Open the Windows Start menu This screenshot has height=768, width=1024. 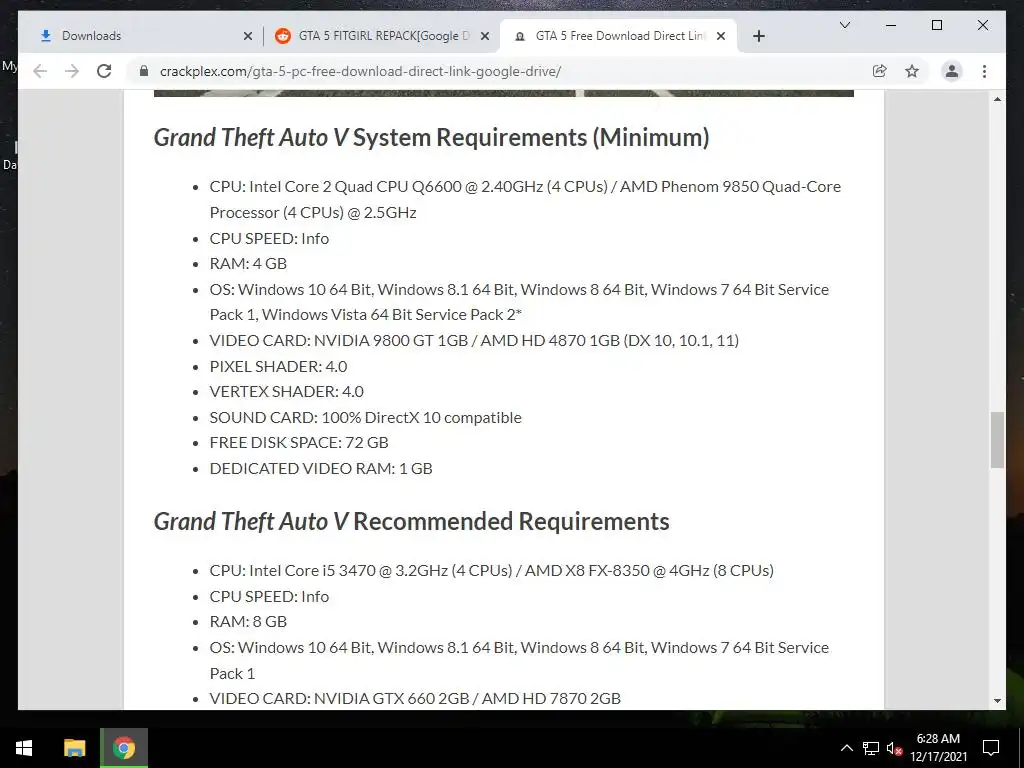pyautogui.click(x=24, y=748)
